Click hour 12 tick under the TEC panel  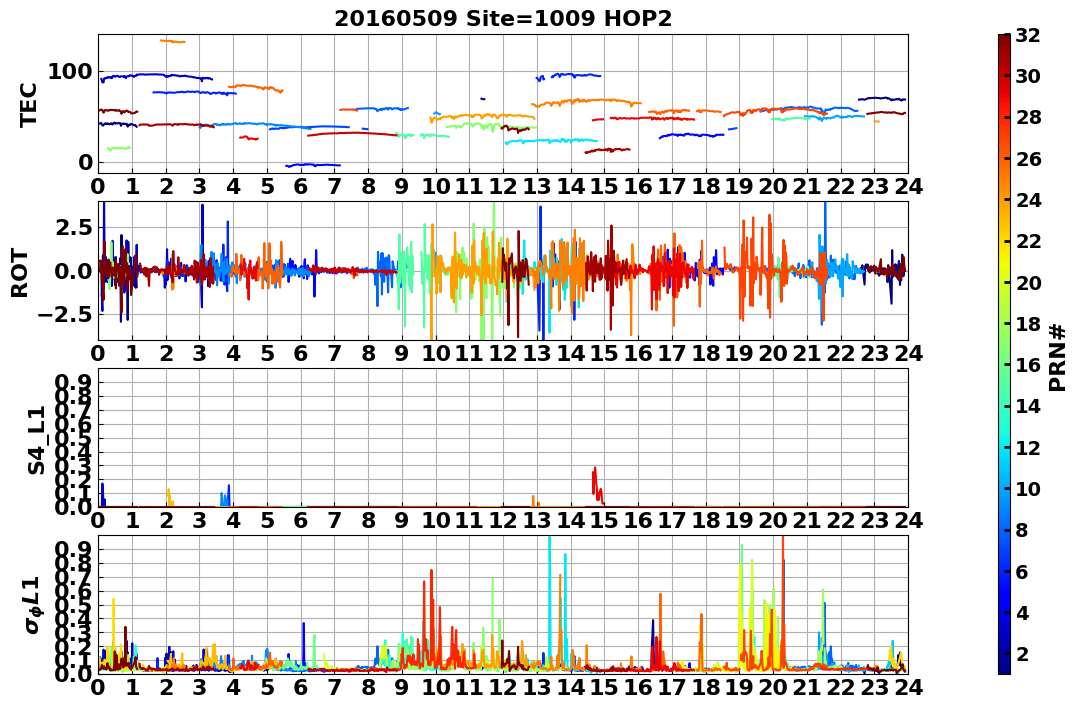click(x=503, y=186)
